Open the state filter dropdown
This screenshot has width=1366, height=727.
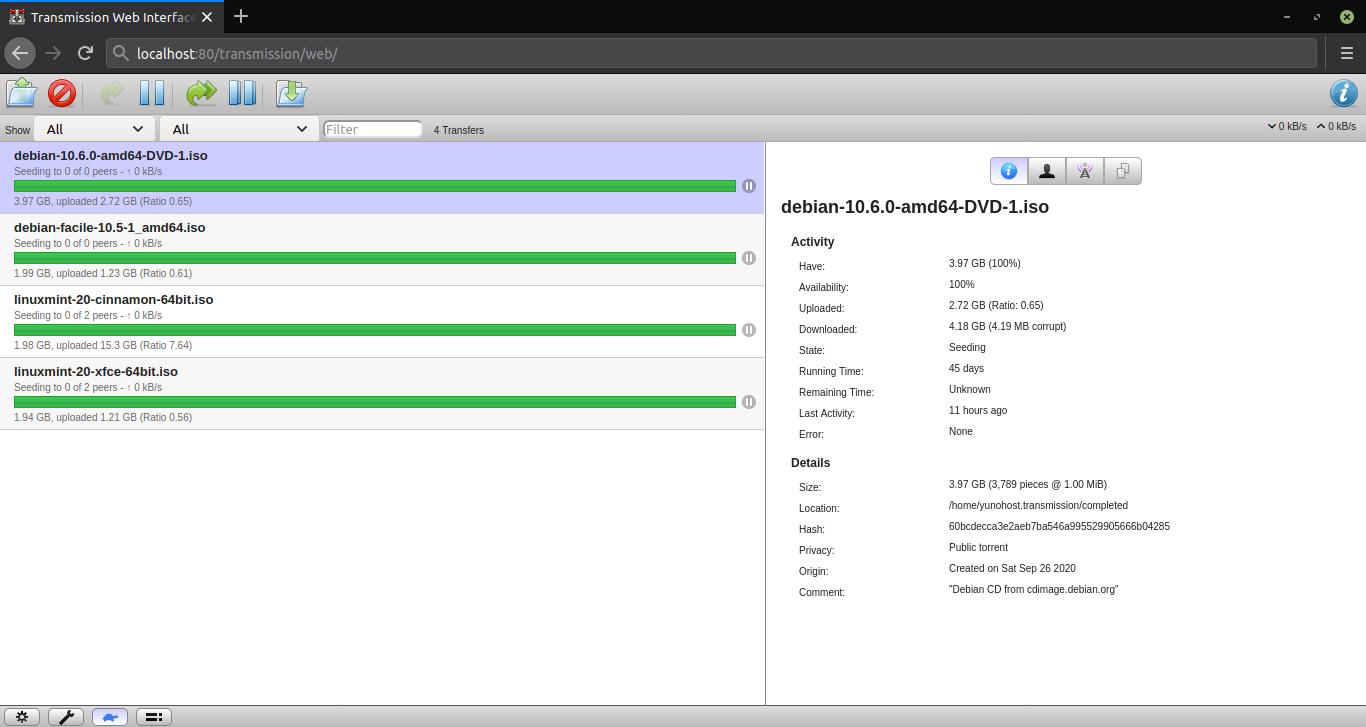tap(95, 129)
